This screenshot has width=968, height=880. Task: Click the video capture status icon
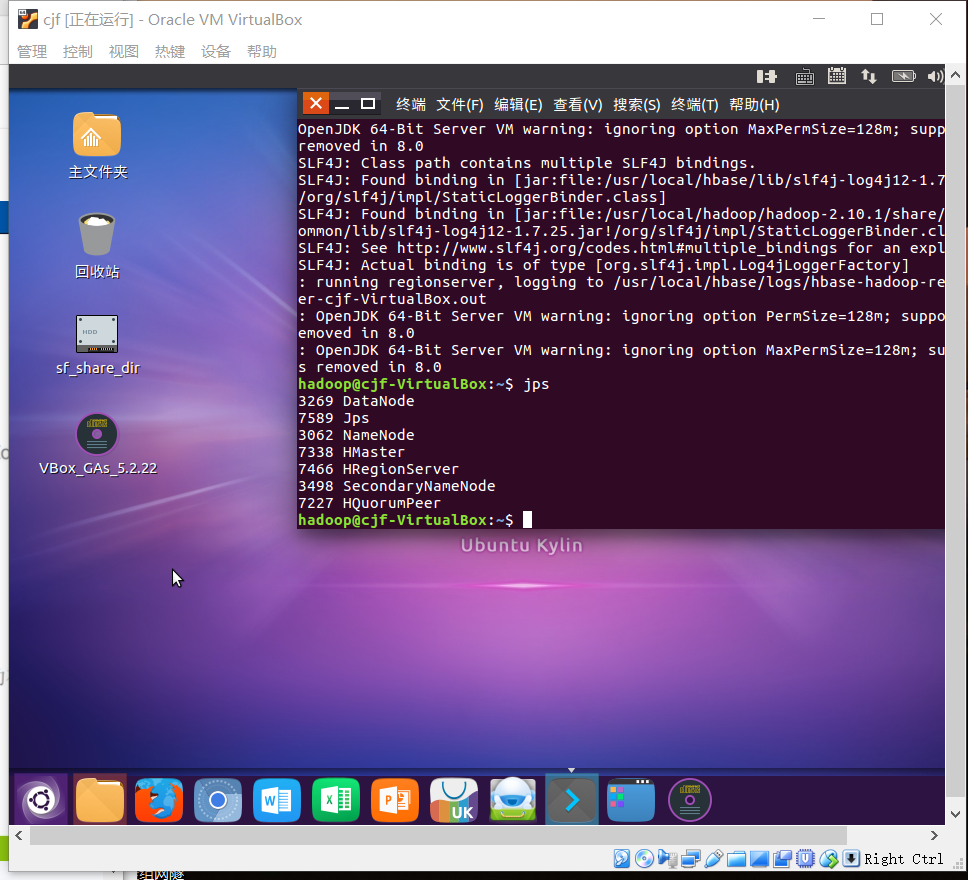coord(782,858)
